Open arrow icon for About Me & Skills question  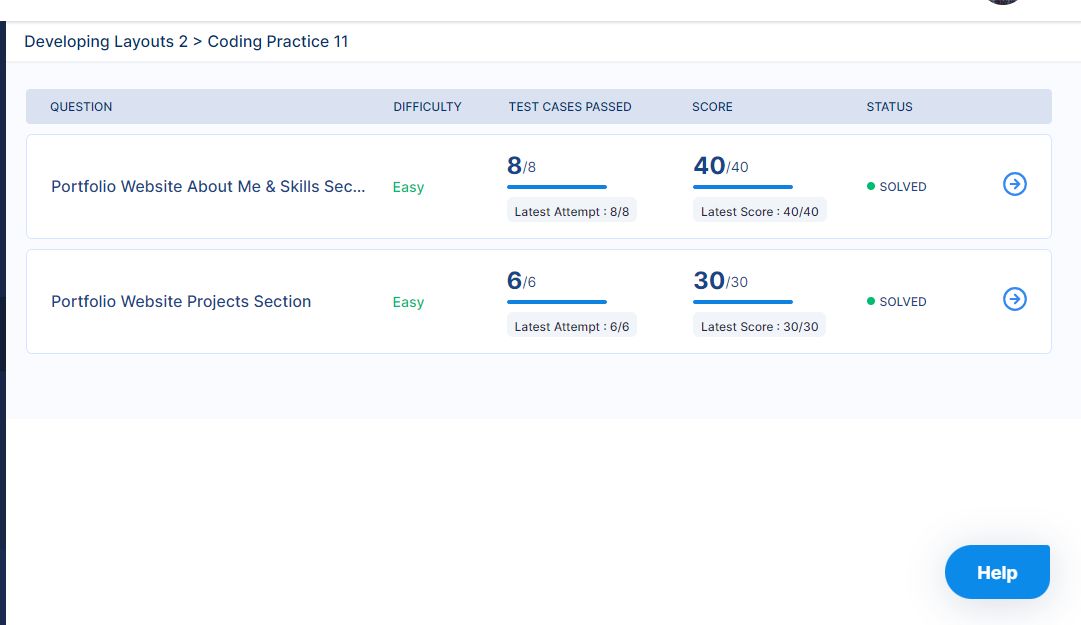coord(1014,184)
